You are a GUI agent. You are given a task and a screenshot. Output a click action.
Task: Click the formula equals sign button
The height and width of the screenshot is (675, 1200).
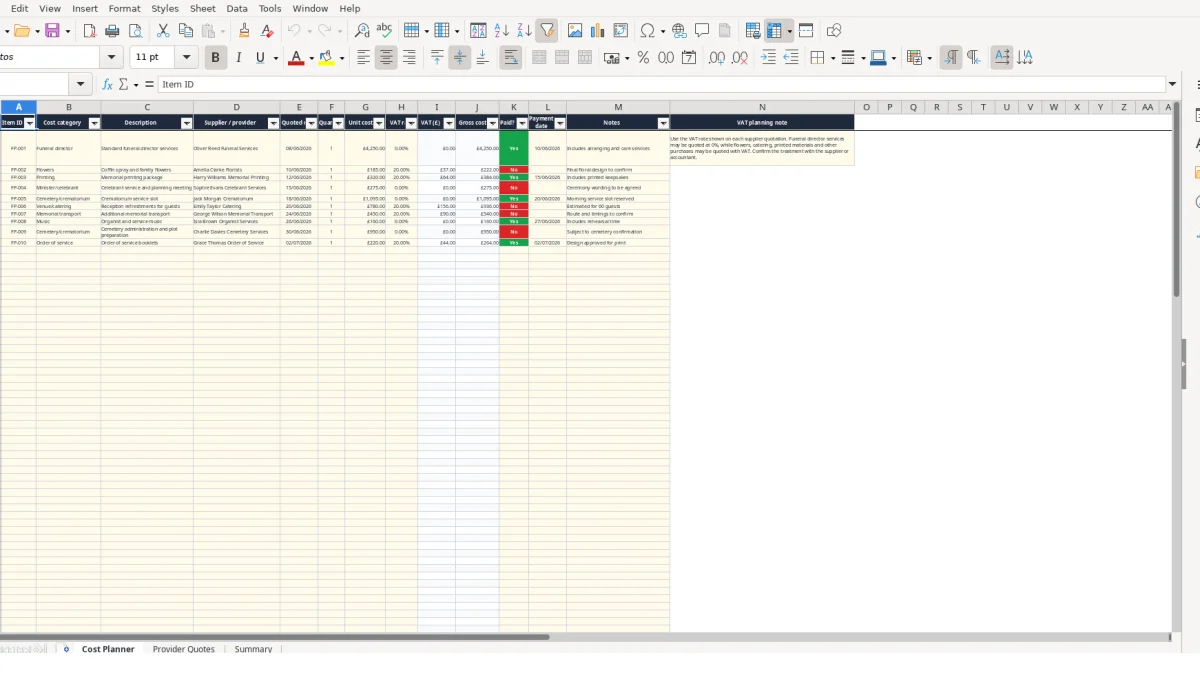click(x=149, y=84)
